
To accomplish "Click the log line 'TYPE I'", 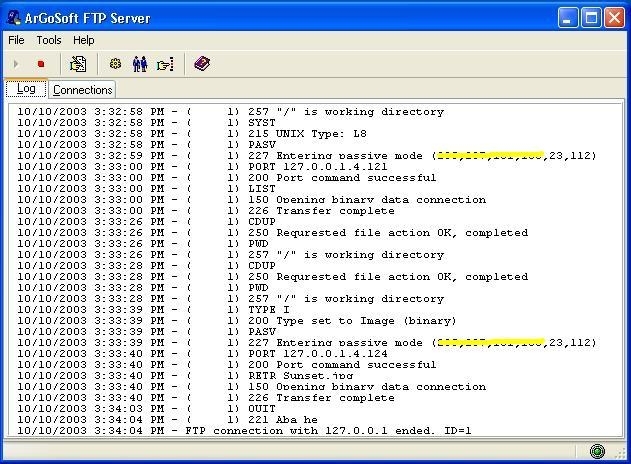I will click(x=153, y=310).
